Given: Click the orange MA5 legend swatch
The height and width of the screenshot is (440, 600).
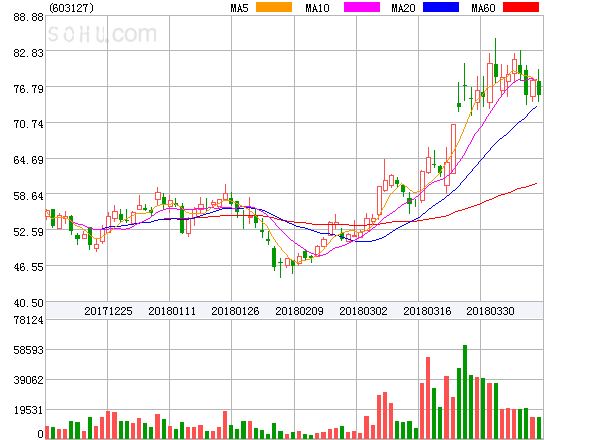Looking at the screenshot, I should click(274, 7).
